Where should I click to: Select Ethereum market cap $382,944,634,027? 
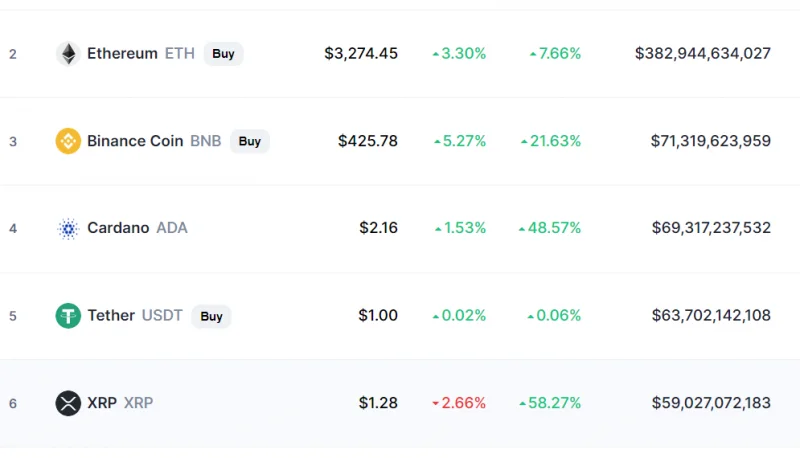(x=703, y=53)
